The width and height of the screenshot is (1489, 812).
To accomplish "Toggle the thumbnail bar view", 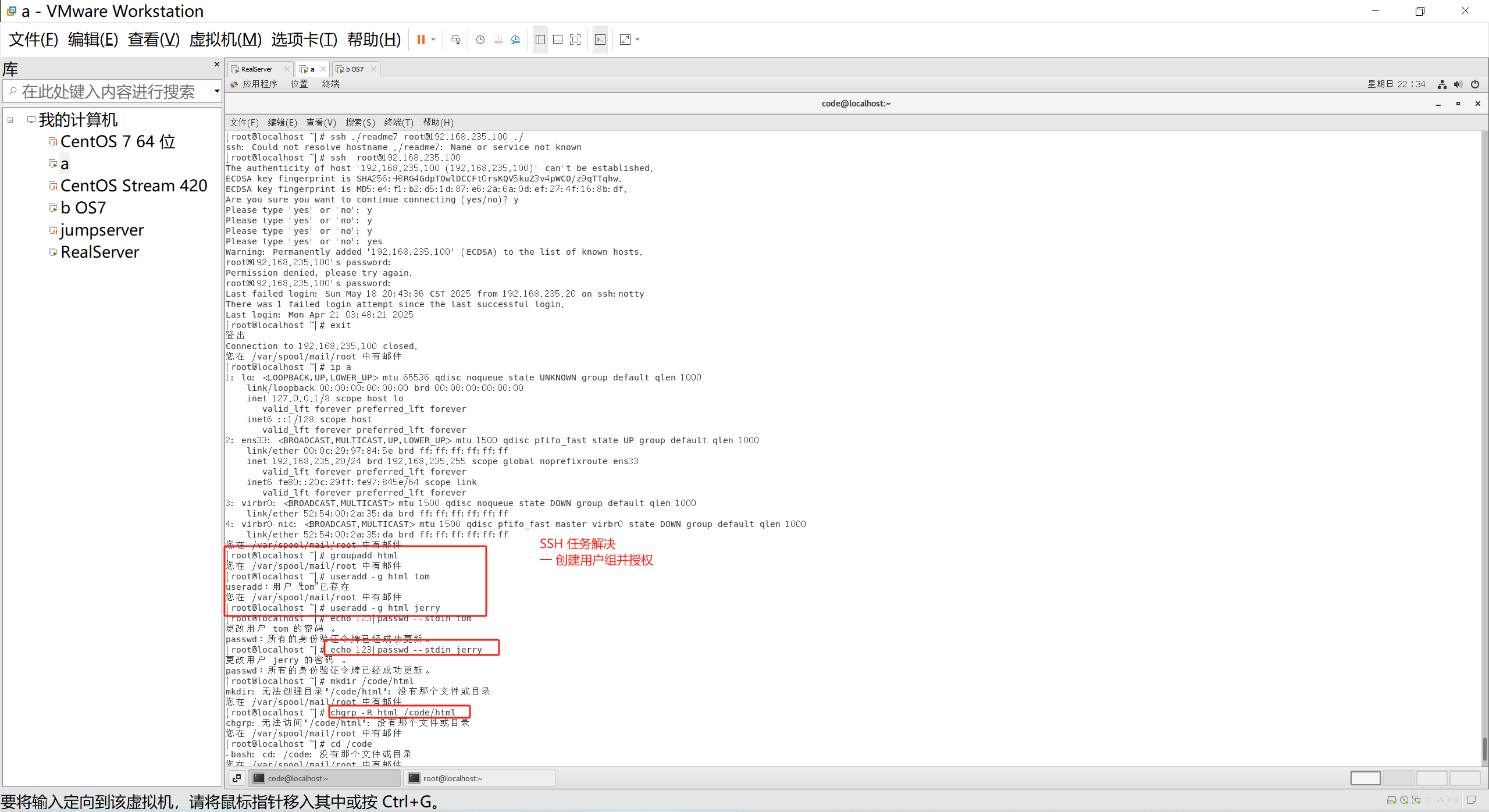I will (x=557, y=40).
